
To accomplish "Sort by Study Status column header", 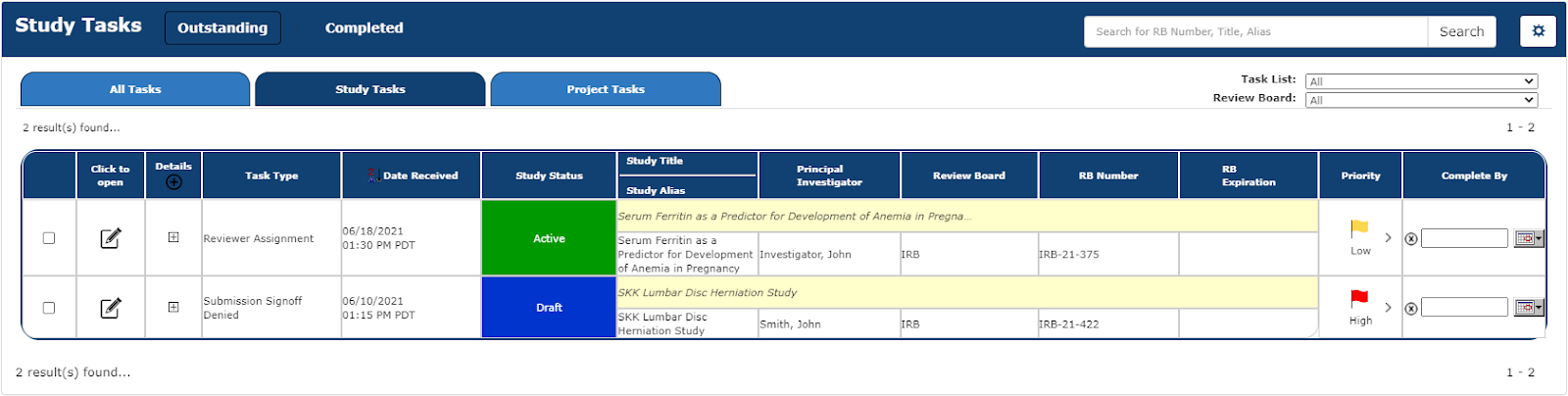I will [549, 175].
